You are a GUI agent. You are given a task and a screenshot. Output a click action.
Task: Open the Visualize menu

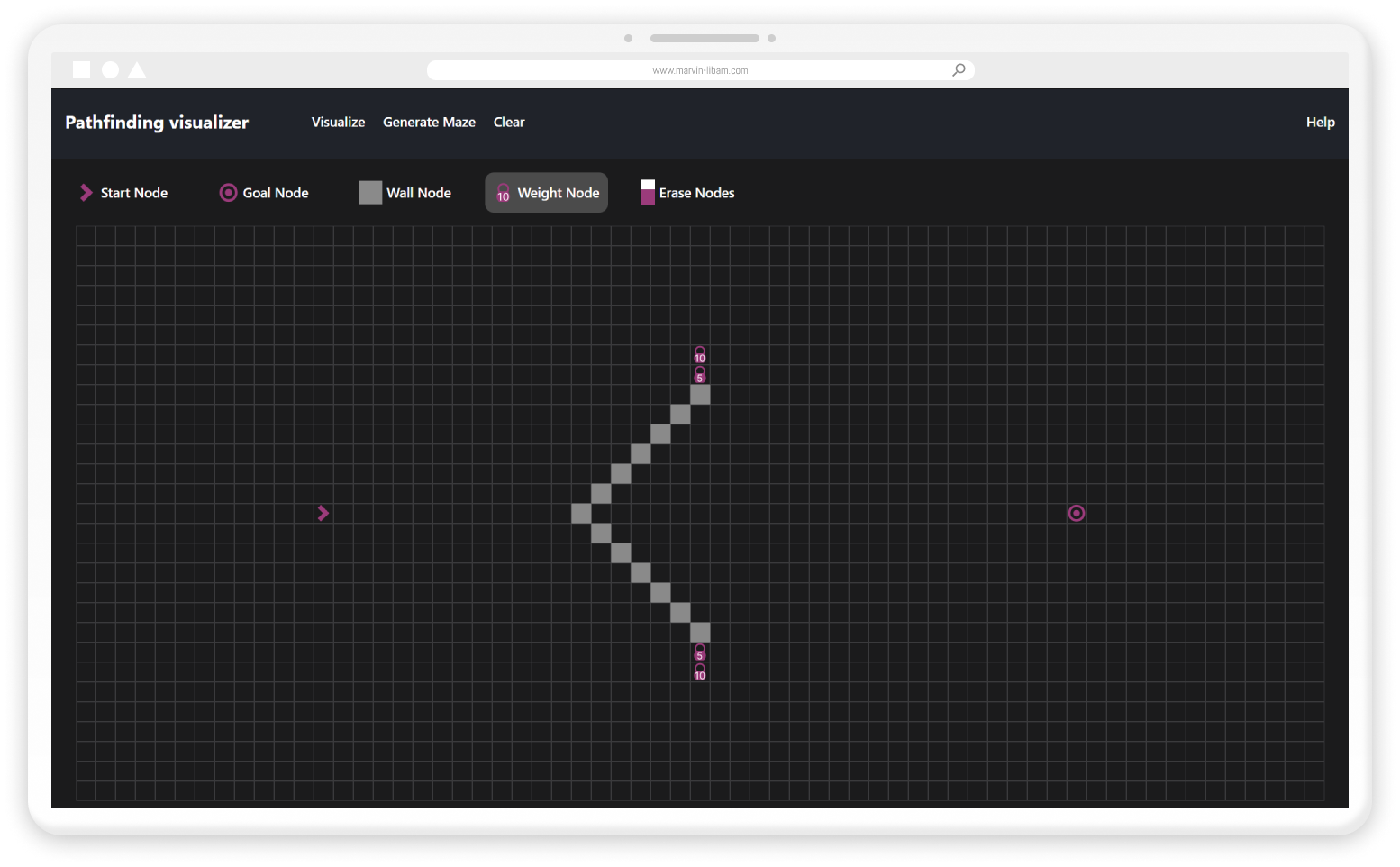click(x=338, y=123)
